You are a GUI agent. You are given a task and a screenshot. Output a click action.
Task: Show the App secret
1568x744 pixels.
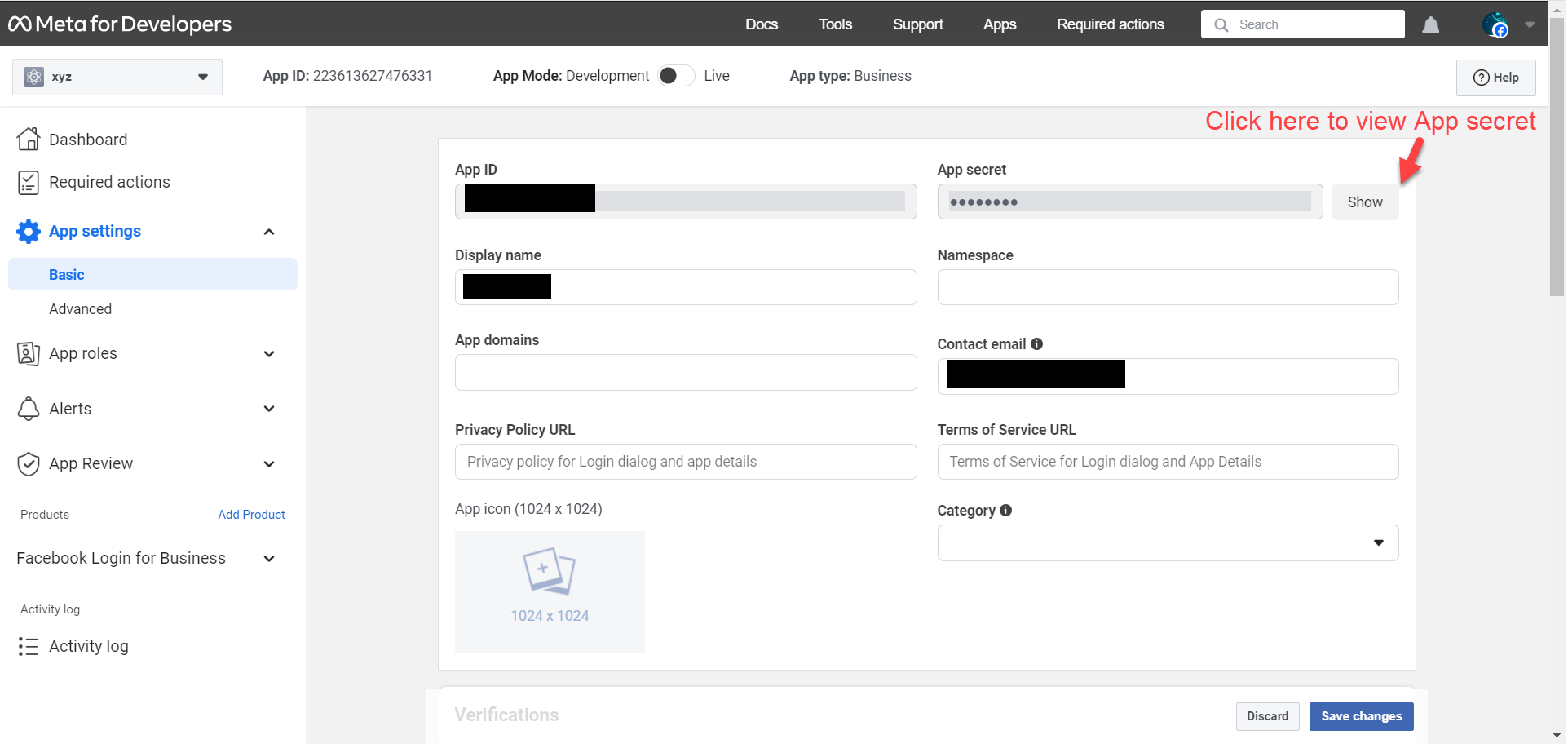(1364, 202)
